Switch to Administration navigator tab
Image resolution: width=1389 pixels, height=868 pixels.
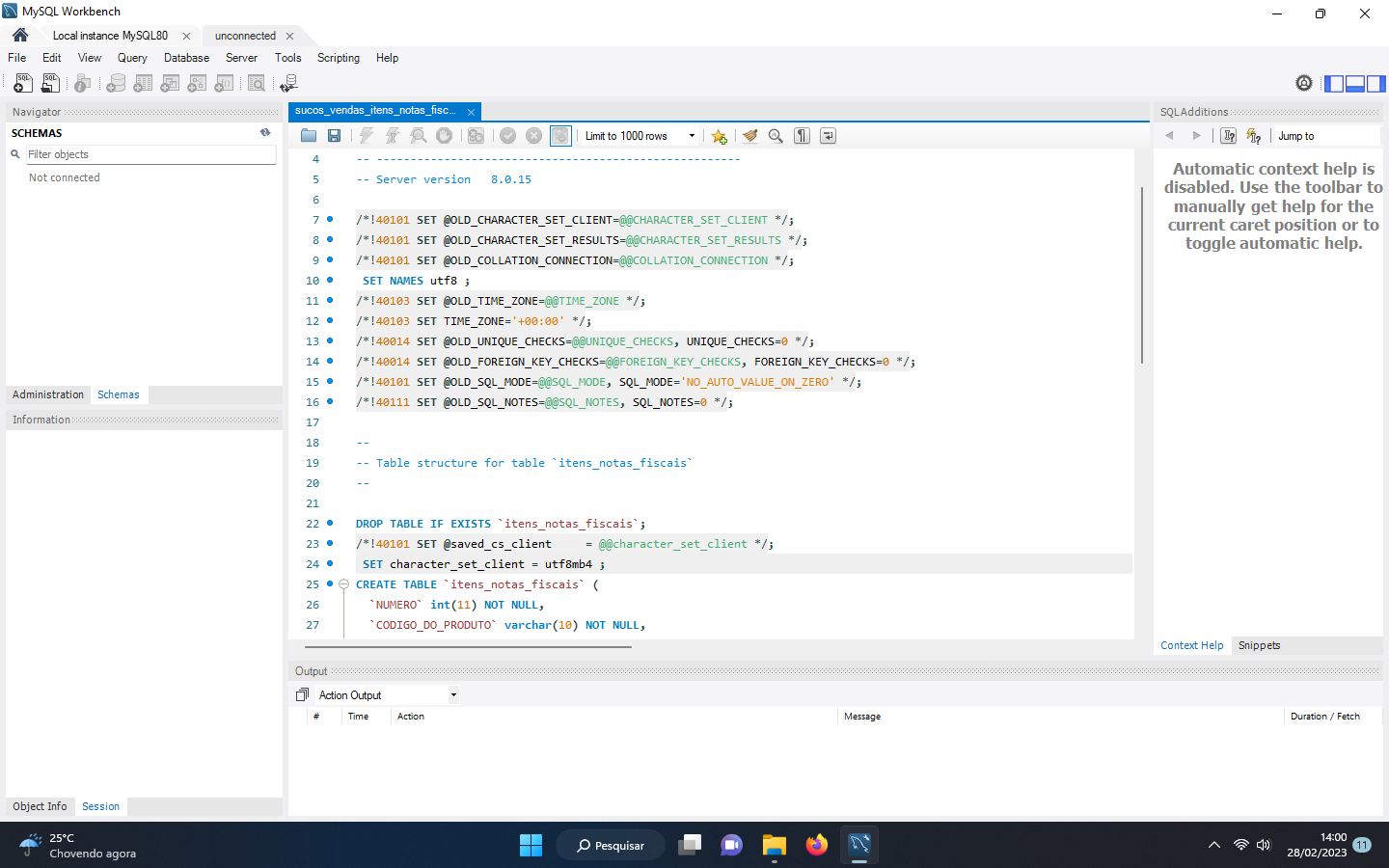48,394
